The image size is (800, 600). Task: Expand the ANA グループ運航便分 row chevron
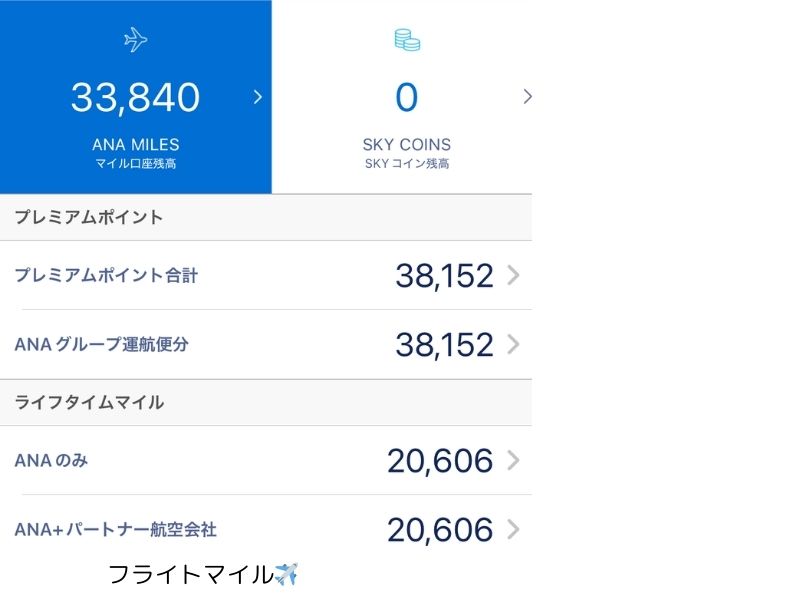[513, 344]
